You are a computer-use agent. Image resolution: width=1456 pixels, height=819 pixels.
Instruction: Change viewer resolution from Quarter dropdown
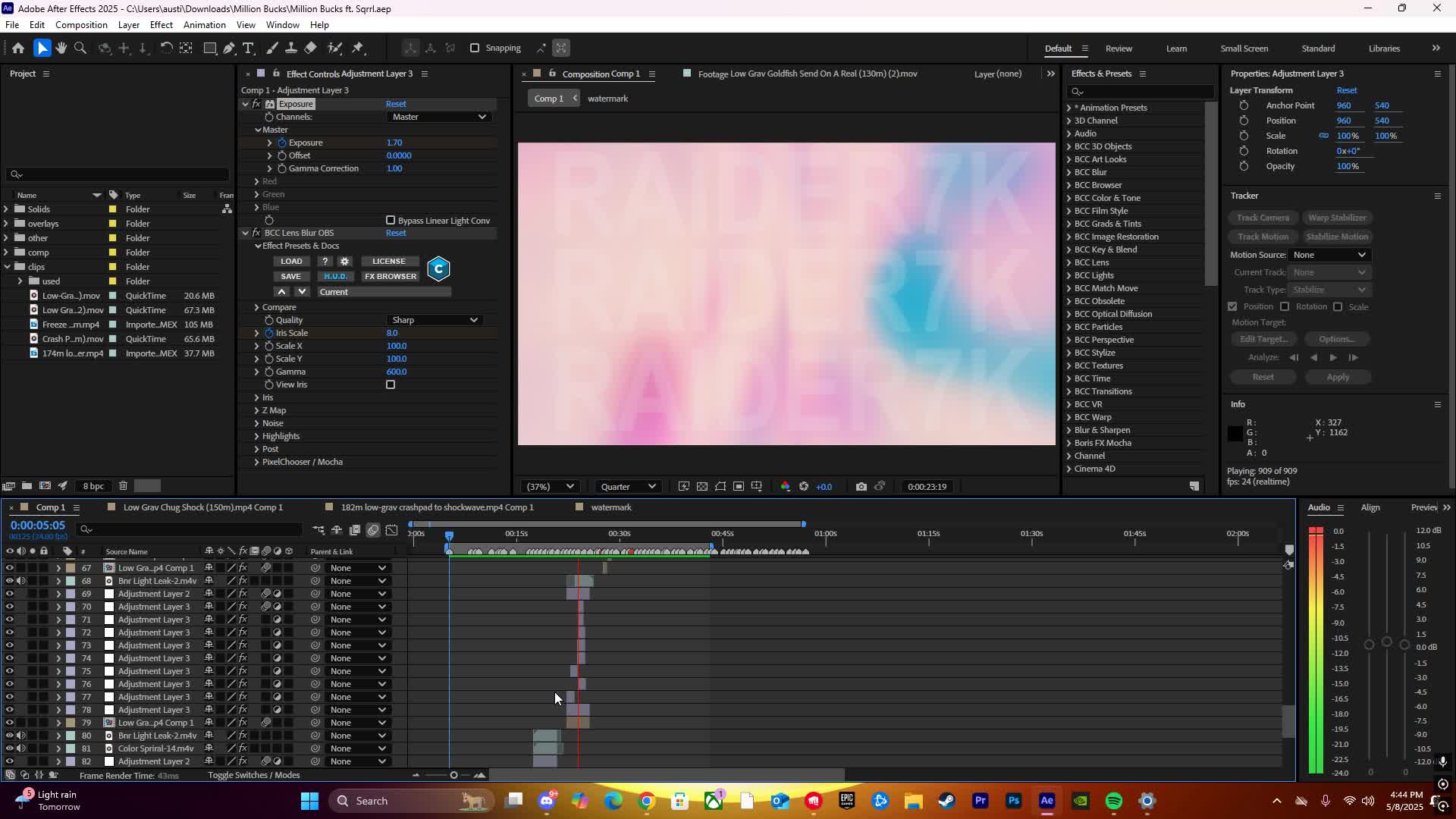(x=627, y=486)
